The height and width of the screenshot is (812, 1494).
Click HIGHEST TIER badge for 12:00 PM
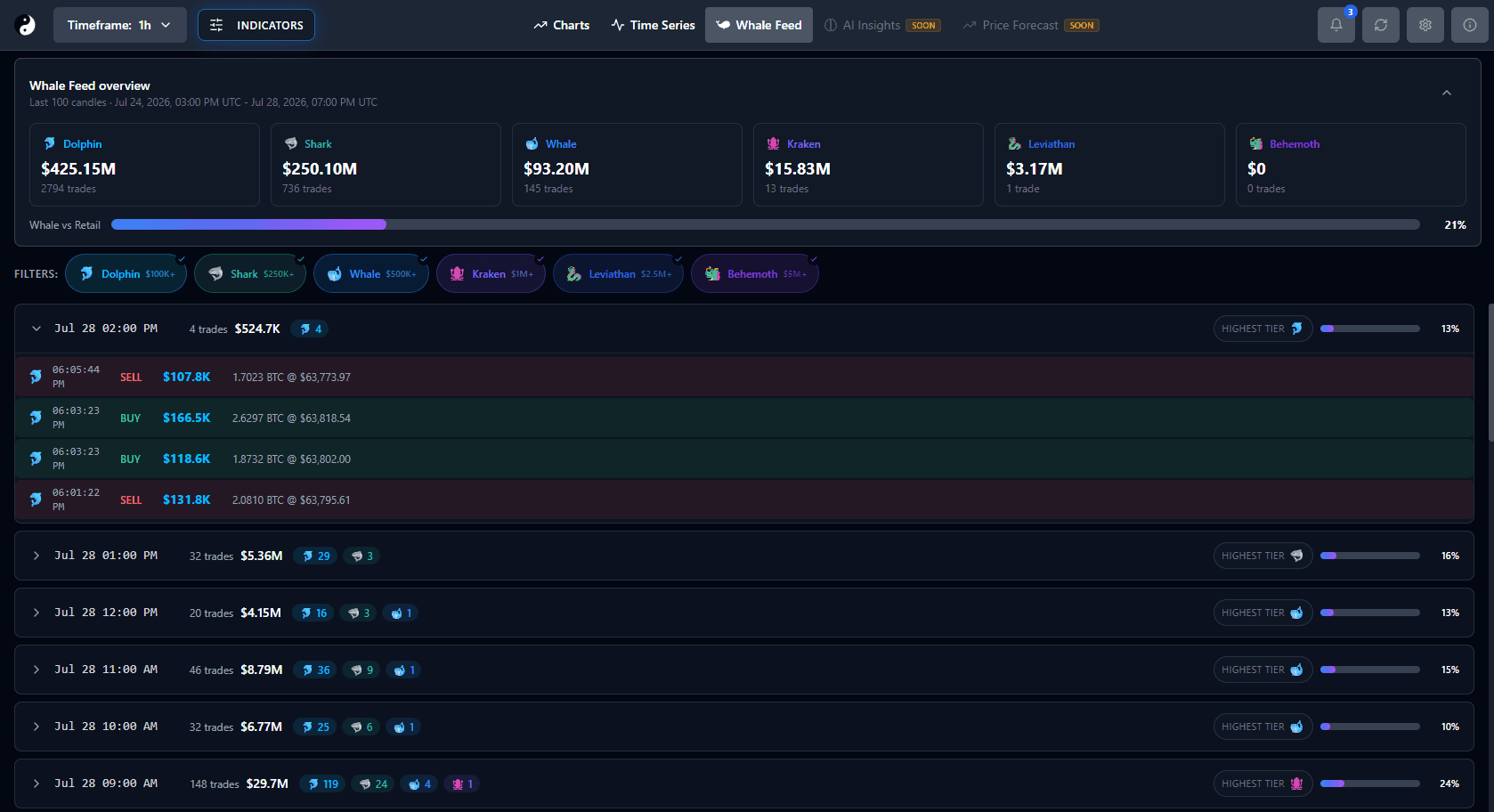tap(1263, 613)
